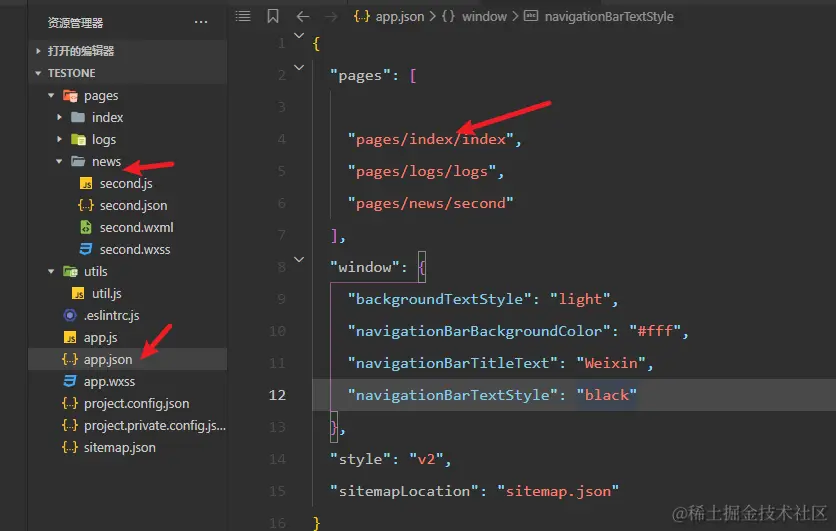Click the "black" value on line 12
This screenshot has width=836, height=531.
(x=607, y=395)
